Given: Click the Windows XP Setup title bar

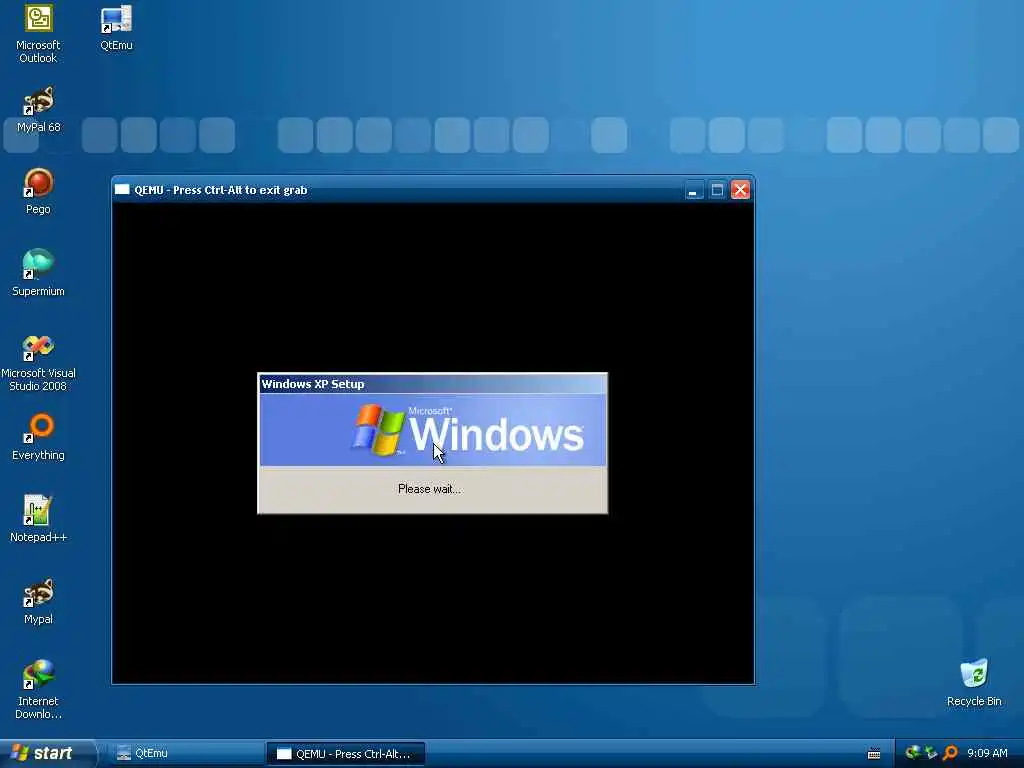Looking at the screenshot, I should tap(433, 384).
